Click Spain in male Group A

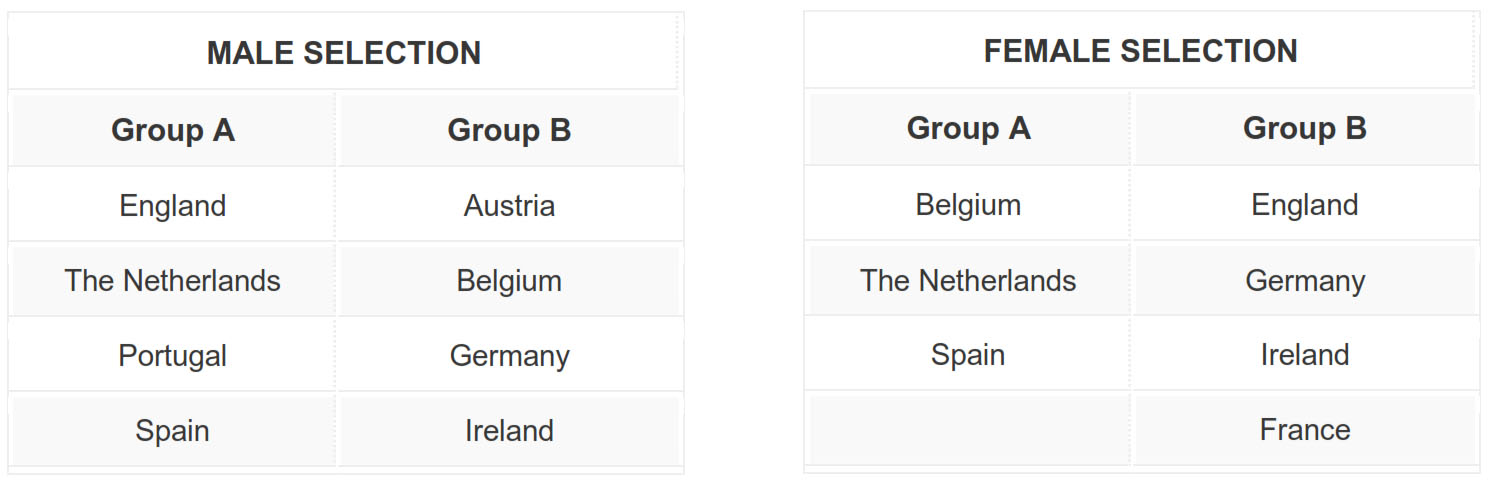(173, 430)
